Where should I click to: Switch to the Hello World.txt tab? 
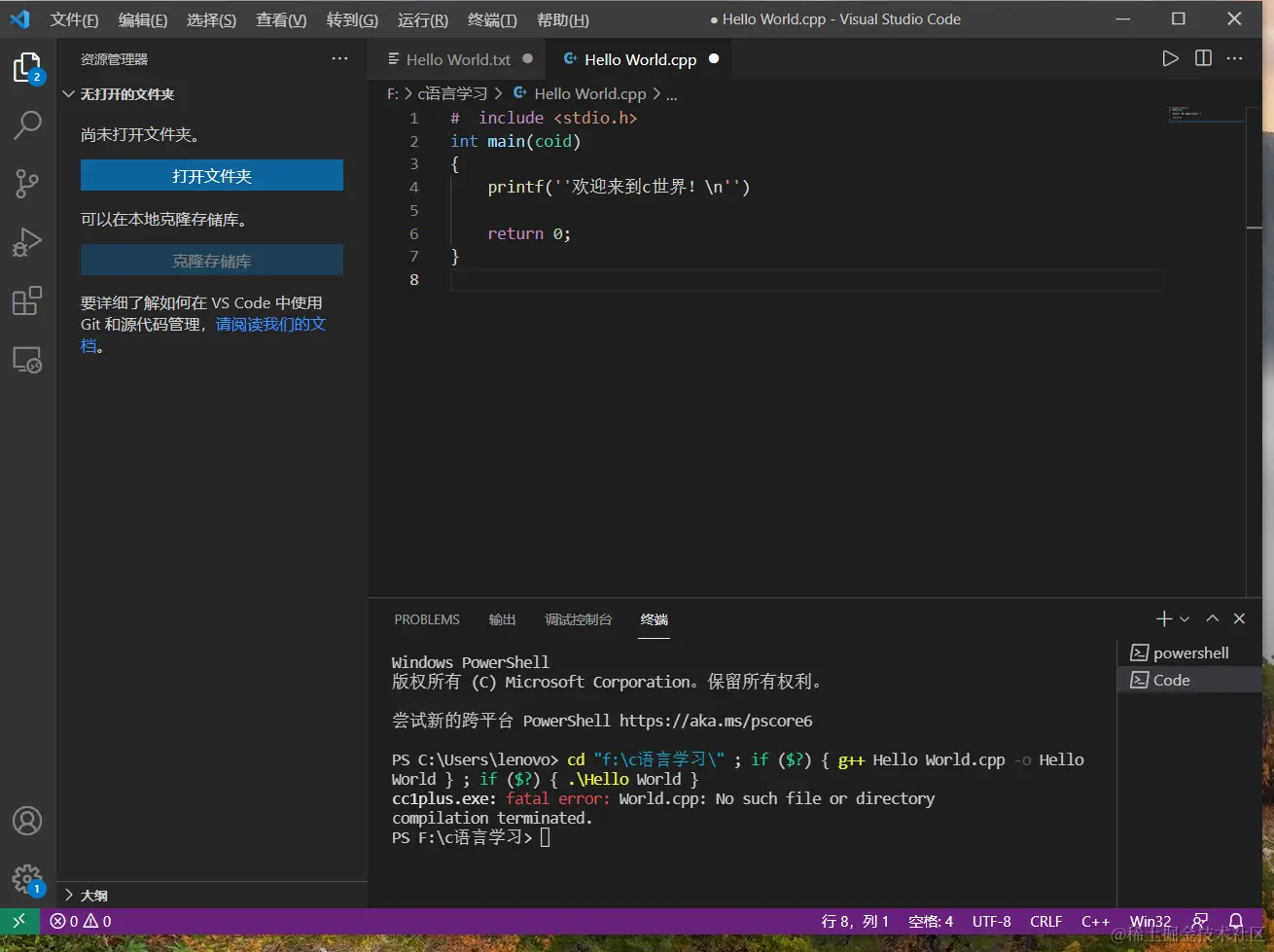coord(458,59)
